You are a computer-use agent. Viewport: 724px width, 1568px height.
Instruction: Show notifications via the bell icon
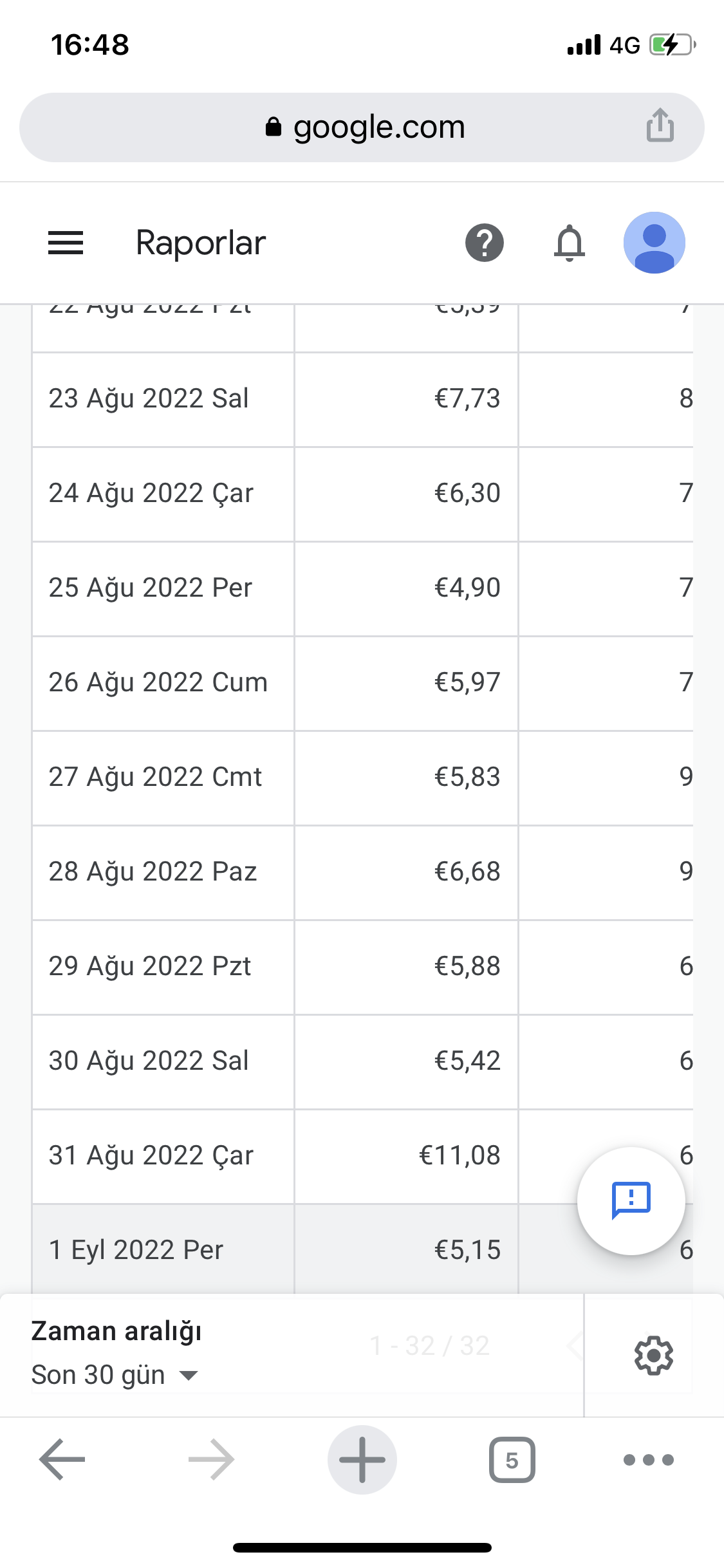coord(570,243)
